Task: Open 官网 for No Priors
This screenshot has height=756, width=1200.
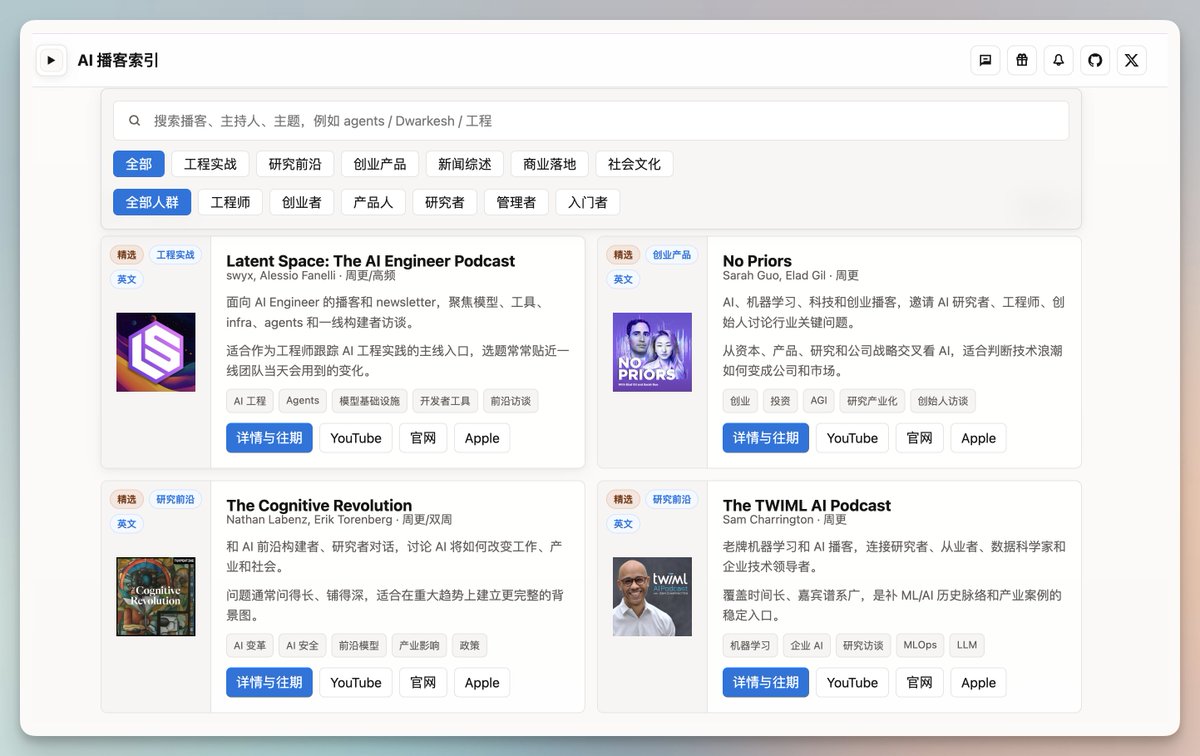Action: [920, 438]
